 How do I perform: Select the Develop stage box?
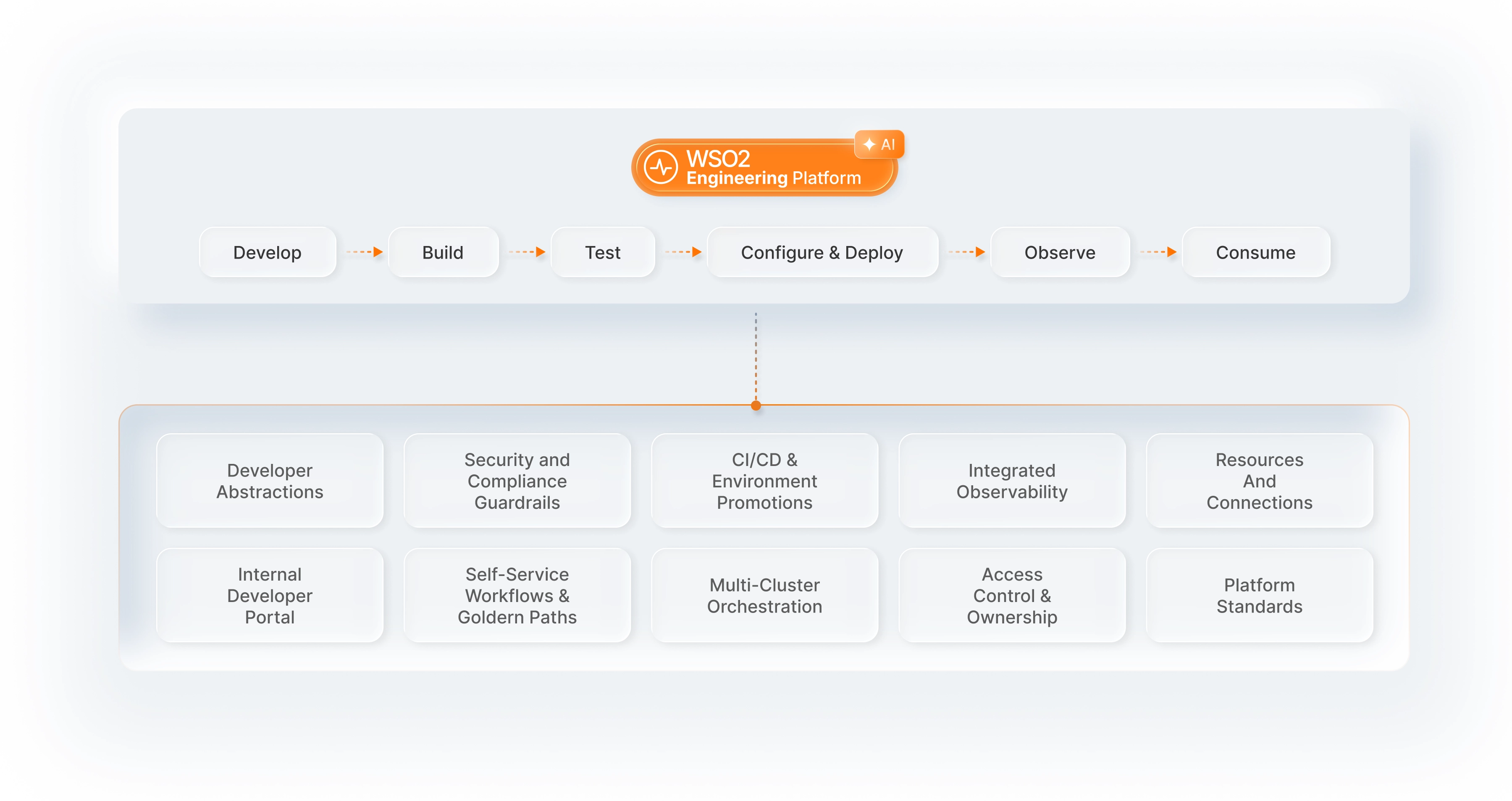pos(268,252)
